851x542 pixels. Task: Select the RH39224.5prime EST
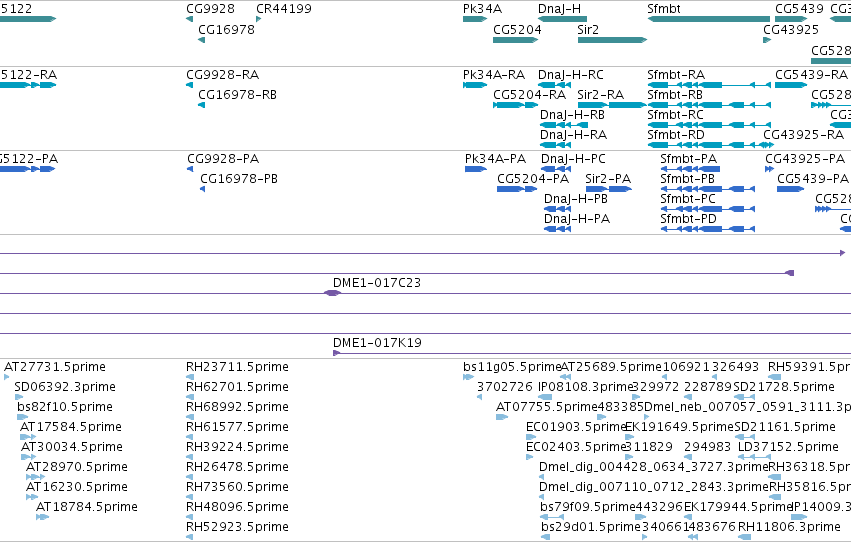190,457
